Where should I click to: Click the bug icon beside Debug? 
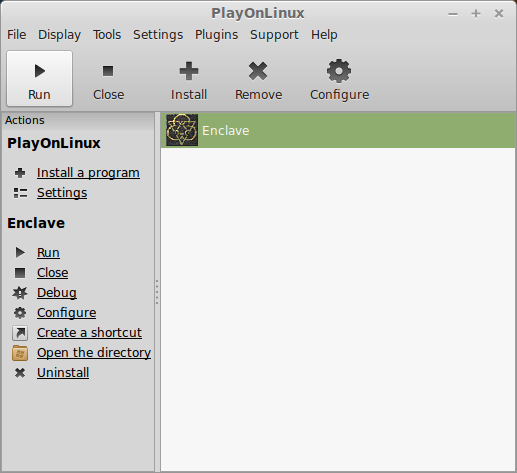(x=20, y=293)
